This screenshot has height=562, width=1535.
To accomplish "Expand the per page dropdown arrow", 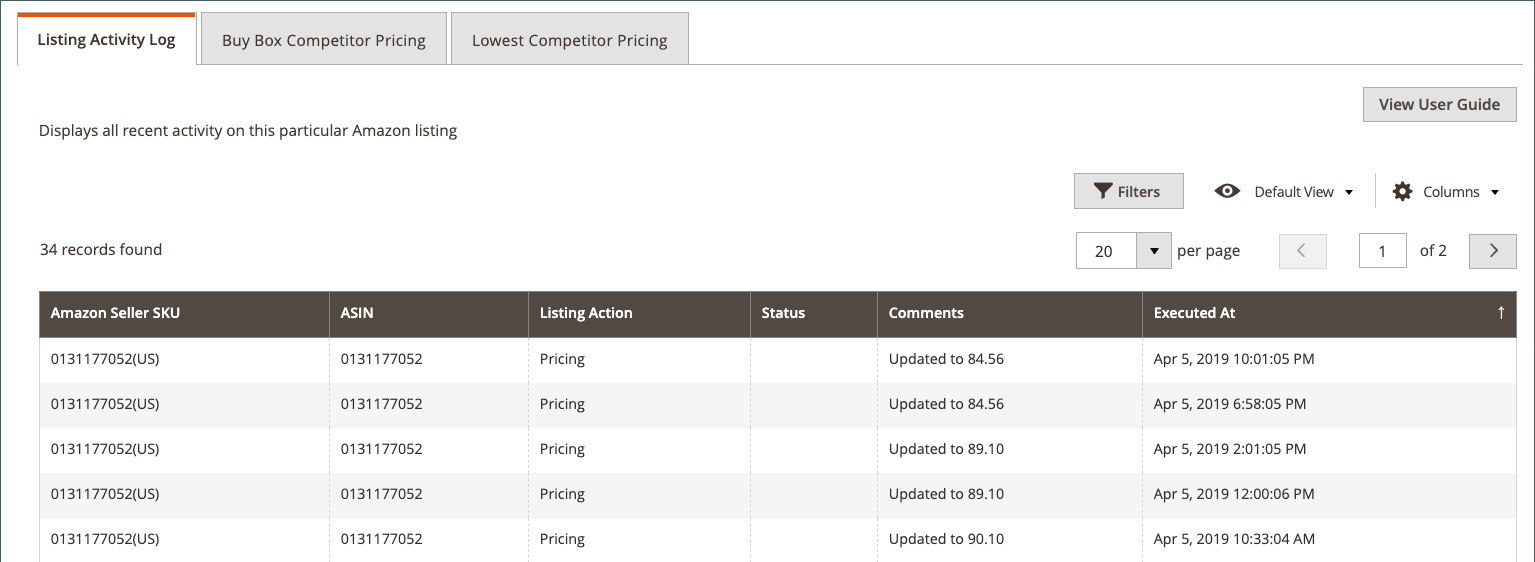I will (x=1154, y=251).
